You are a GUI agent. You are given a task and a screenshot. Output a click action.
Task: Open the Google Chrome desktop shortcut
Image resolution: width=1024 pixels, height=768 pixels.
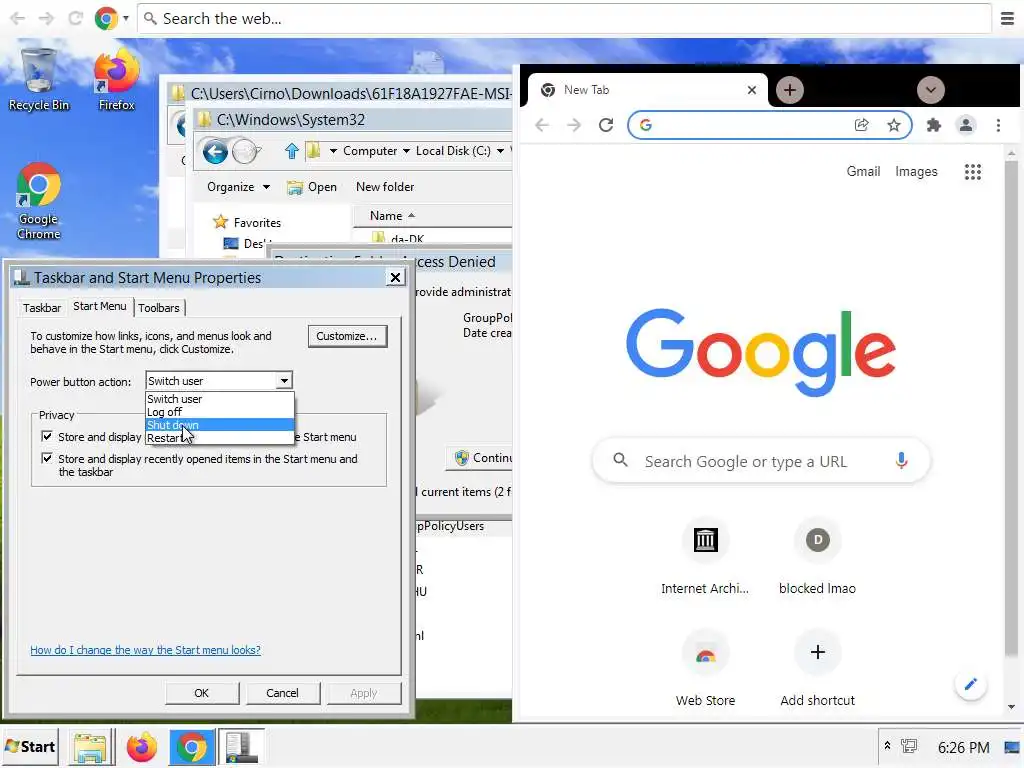pos(39,202)
